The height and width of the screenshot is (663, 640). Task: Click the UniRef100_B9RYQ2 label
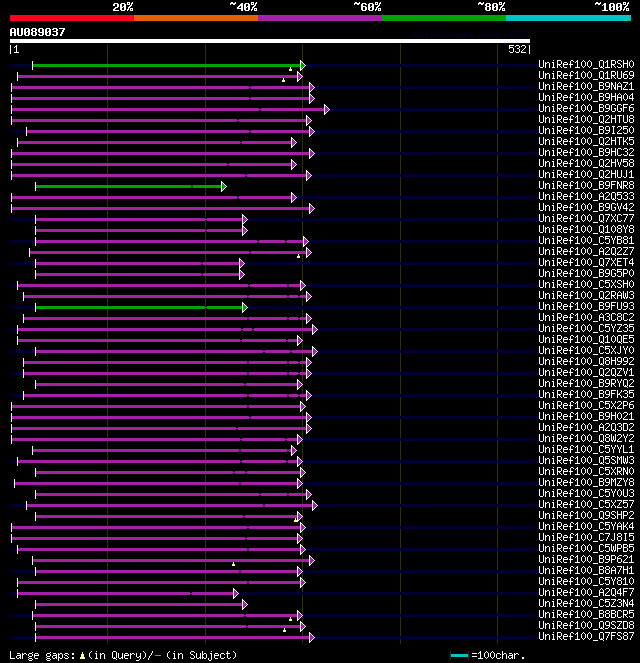point(586,383)
